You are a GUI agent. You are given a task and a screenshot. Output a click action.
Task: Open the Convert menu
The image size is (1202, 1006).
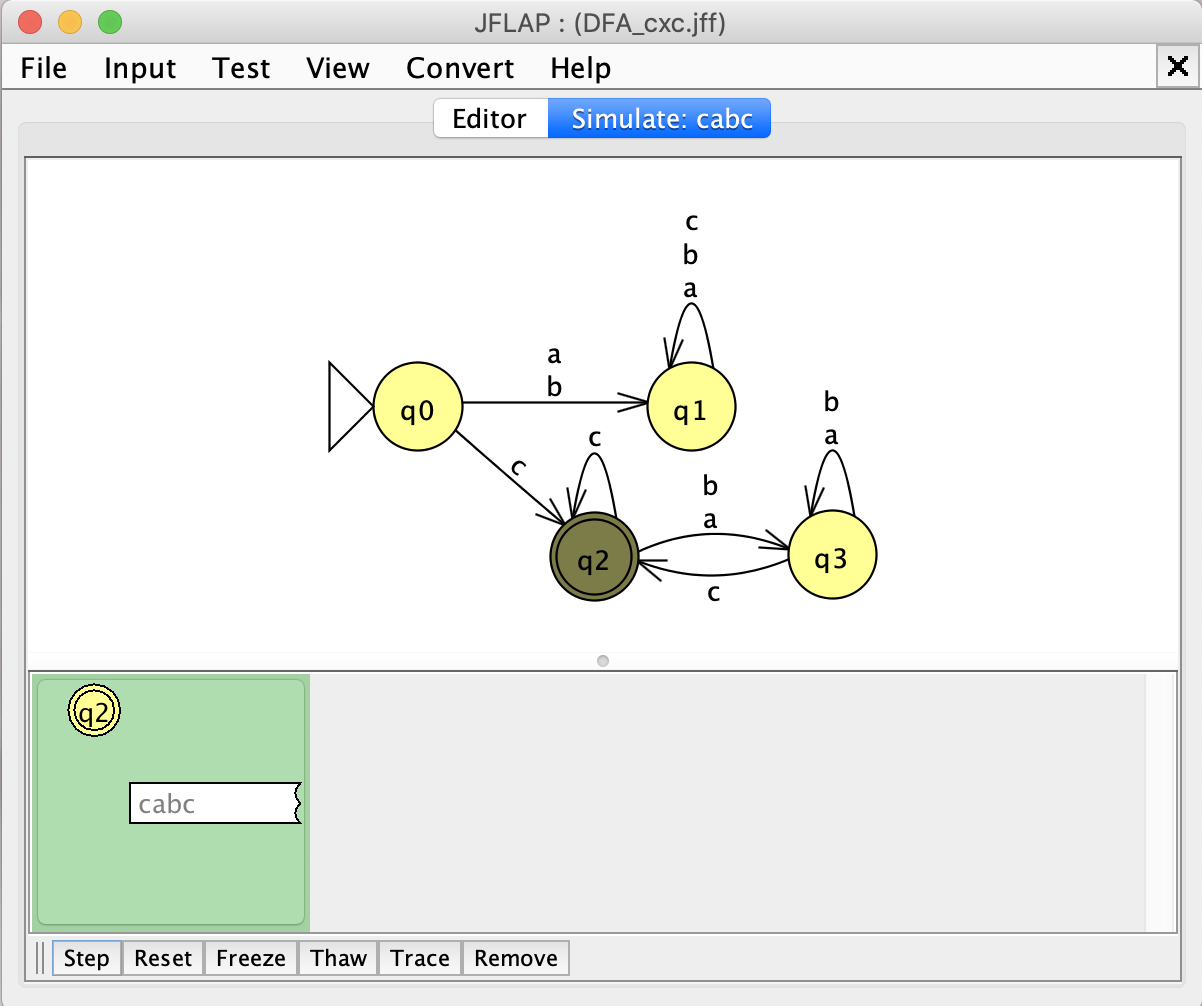pos(460,68)
